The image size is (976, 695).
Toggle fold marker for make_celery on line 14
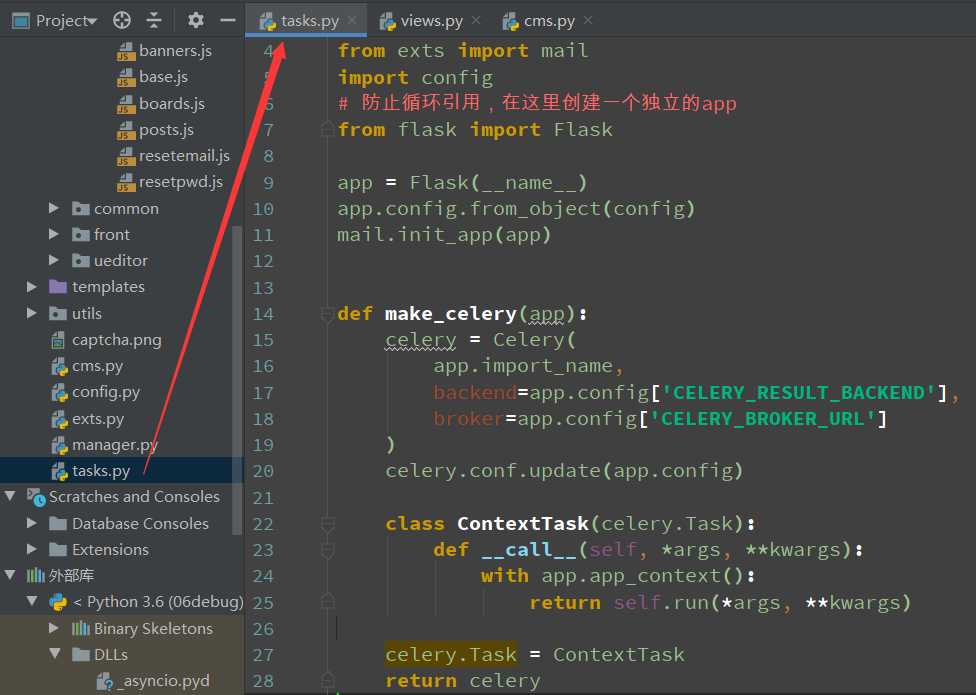coord(327,314)
